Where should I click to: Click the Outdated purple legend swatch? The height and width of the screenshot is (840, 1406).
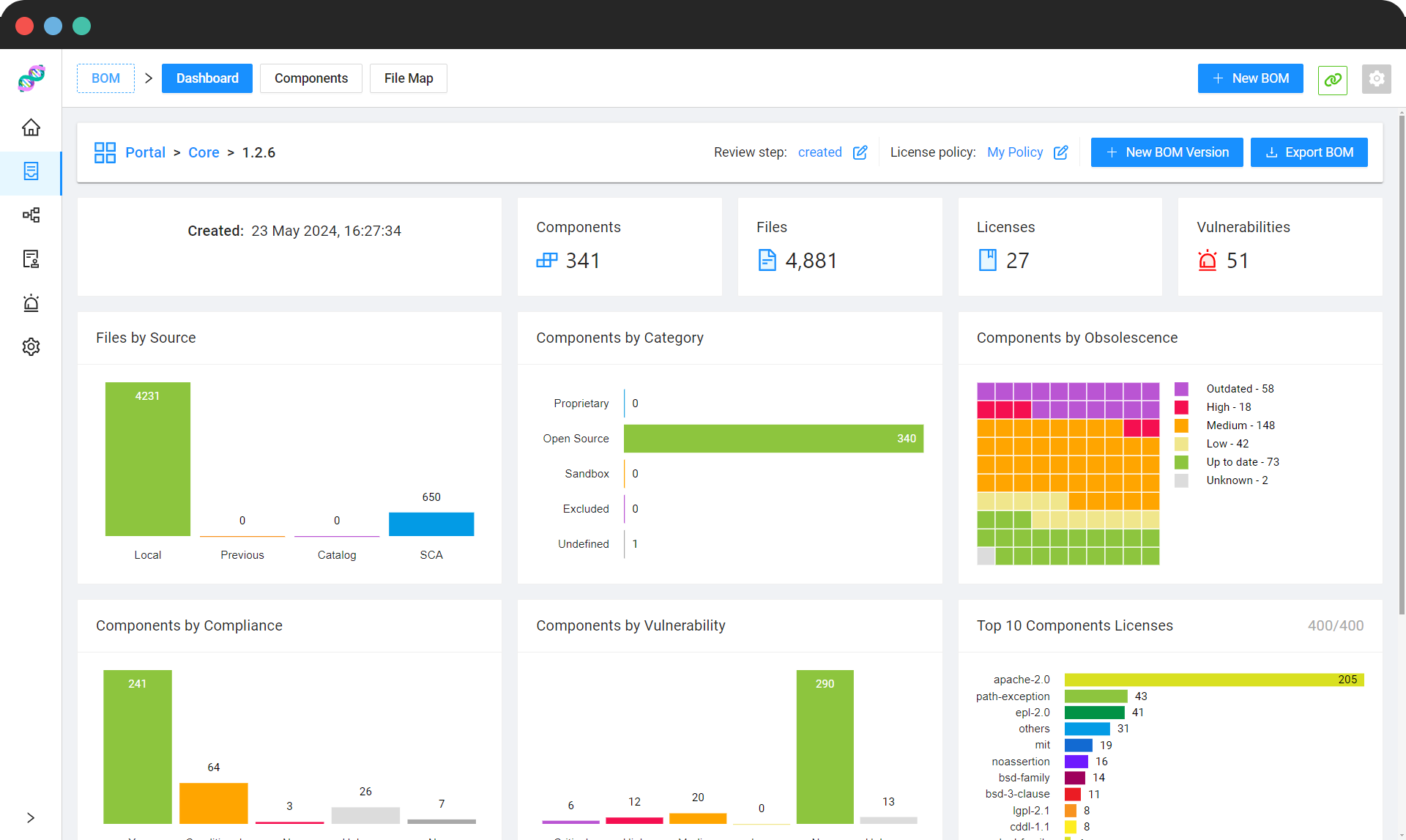[x=1181, y=389]
